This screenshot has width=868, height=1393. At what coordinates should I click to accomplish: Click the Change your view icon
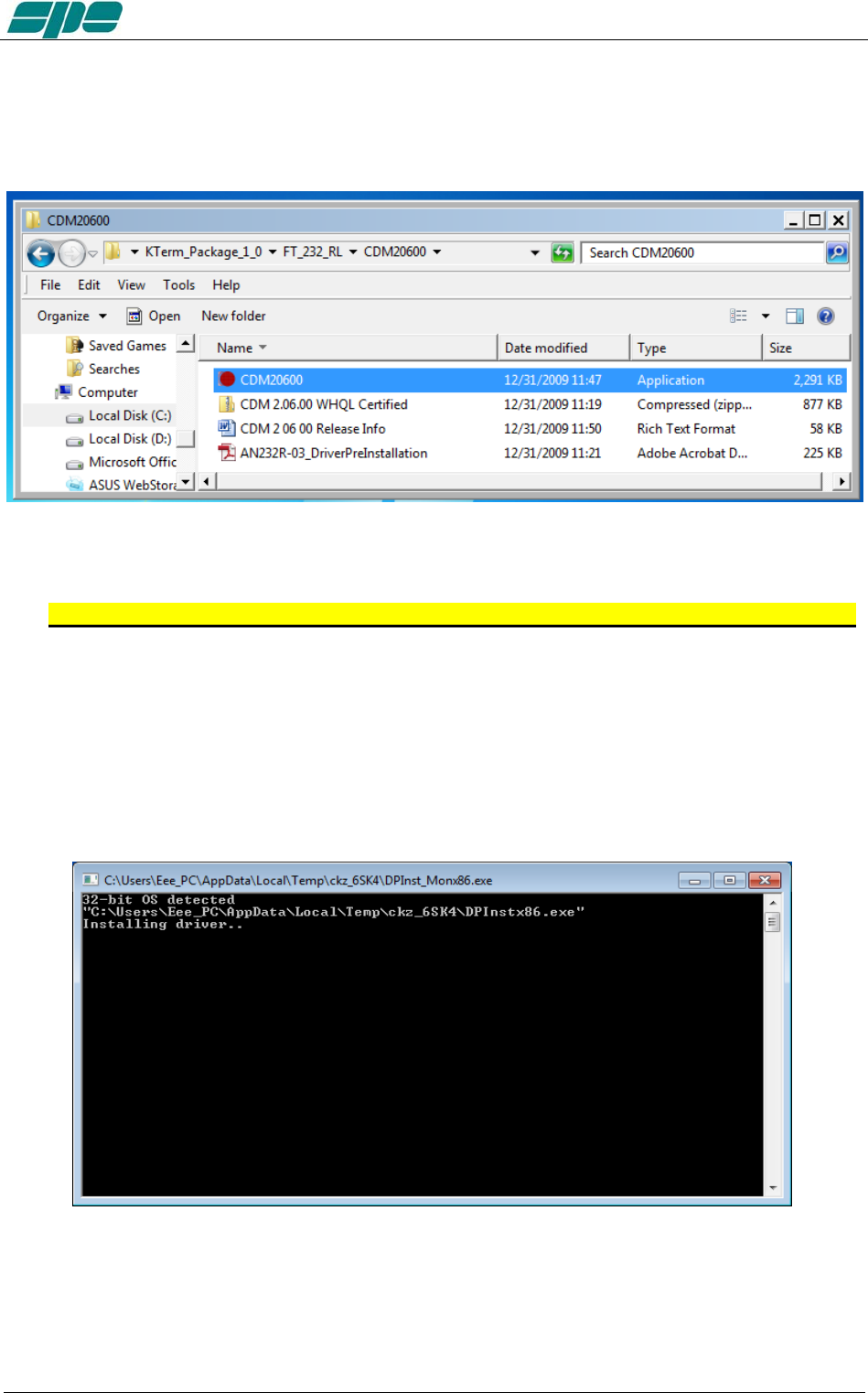(x=738, y=316)
